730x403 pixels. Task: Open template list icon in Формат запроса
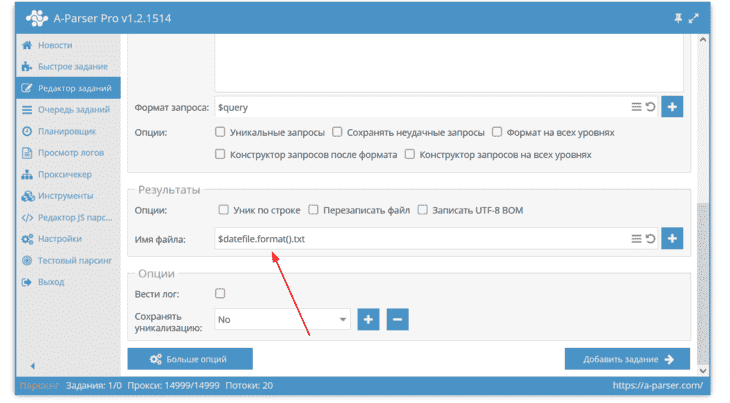(x=636, y=107)
